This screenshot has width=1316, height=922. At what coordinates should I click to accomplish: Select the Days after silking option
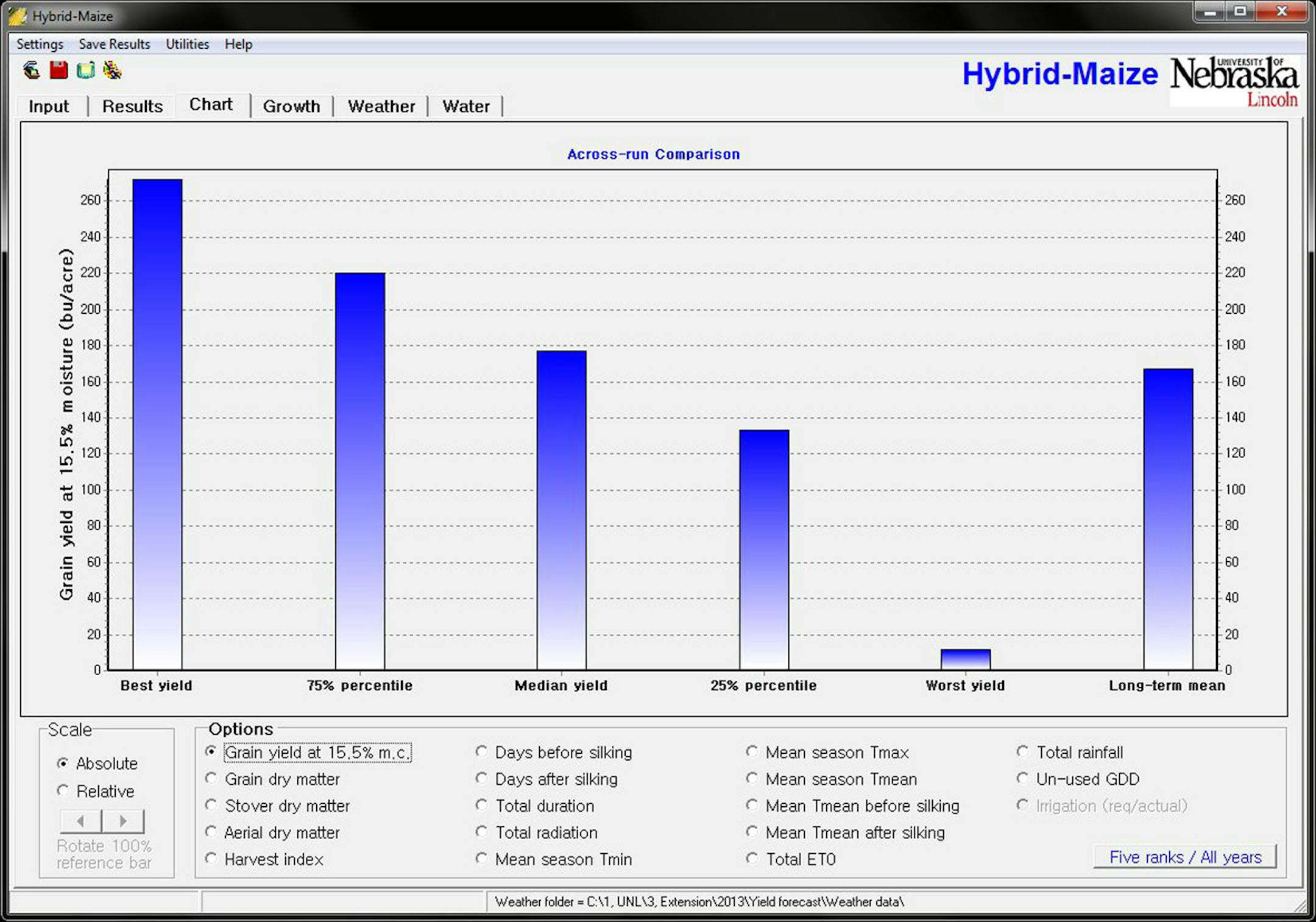(547, 779)
